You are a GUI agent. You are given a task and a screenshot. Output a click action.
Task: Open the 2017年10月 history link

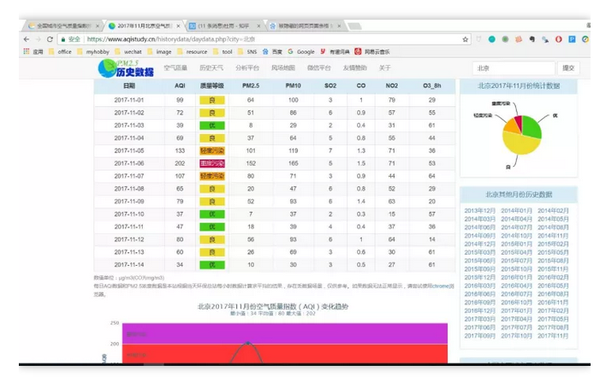click(516, 336)
